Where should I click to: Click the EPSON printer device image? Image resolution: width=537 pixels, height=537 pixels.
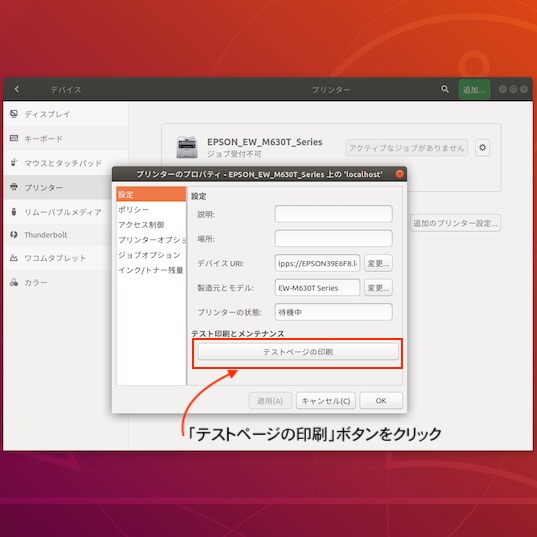coord(187,147)
